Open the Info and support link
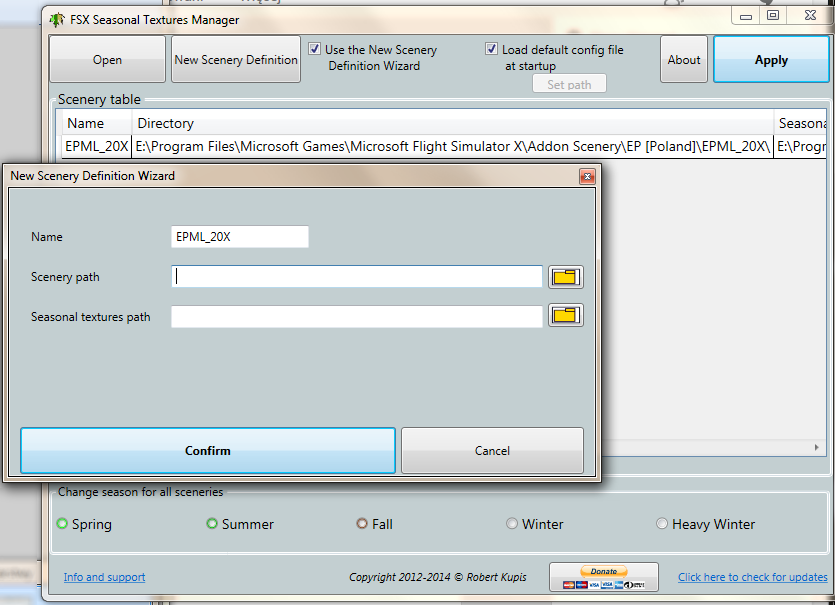835x605 pixels. pos(104,577)
